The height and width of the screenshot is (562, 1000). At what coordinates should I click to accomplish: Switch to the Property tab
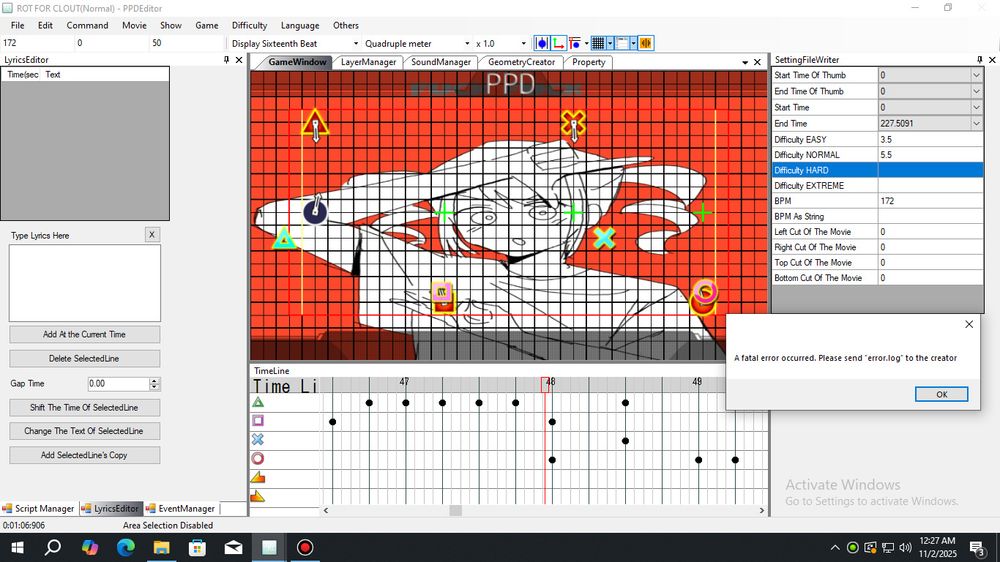pyautogui.click(x=589, y=62)
